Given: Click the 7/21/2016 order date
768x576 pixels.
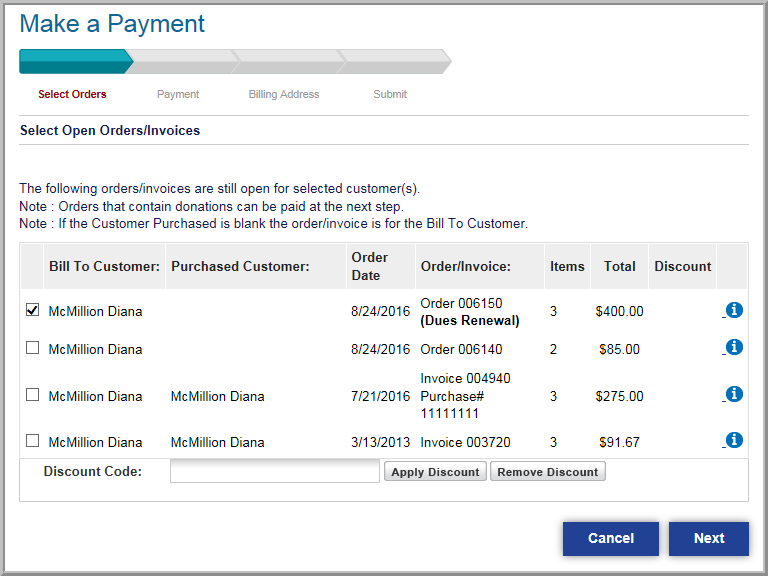Looking at the screenshot, I should (380, 396).
